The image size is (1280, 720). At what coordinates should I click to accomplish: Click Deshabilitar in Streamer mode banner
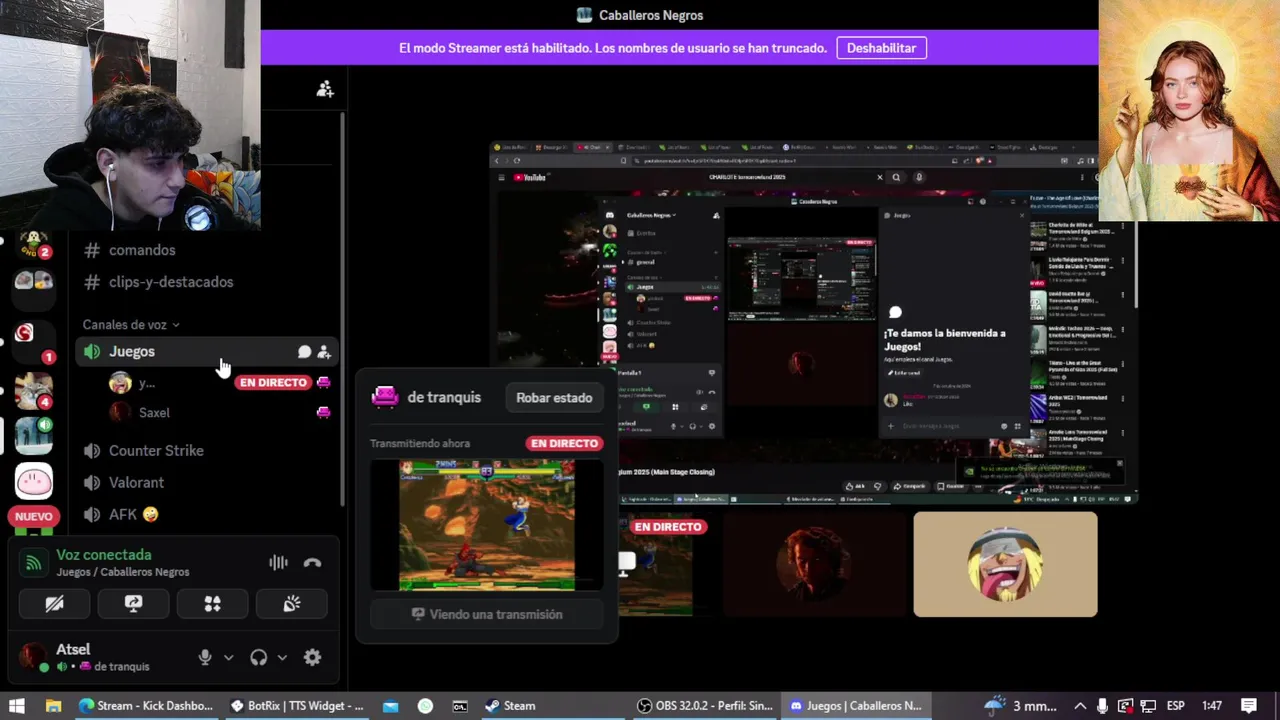tap(881, 48)
